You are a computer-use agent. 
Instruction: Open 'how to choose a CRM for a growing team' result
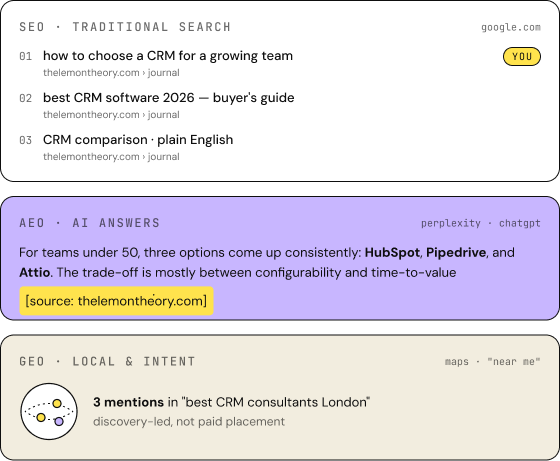click(168, 56)
